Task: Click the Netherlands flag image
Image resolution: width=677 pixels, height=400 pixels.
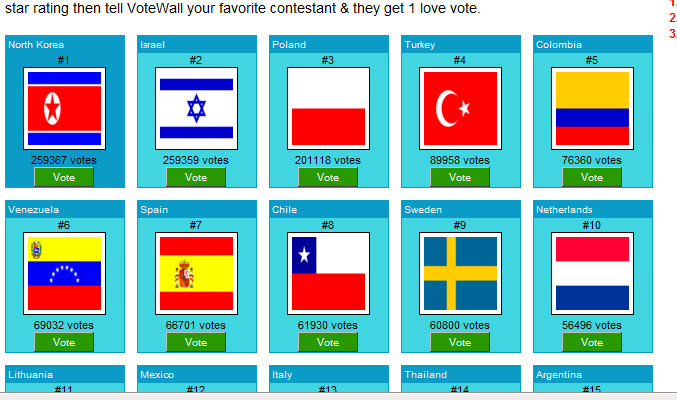Action: pyautogui.click(x=592, y=273)
